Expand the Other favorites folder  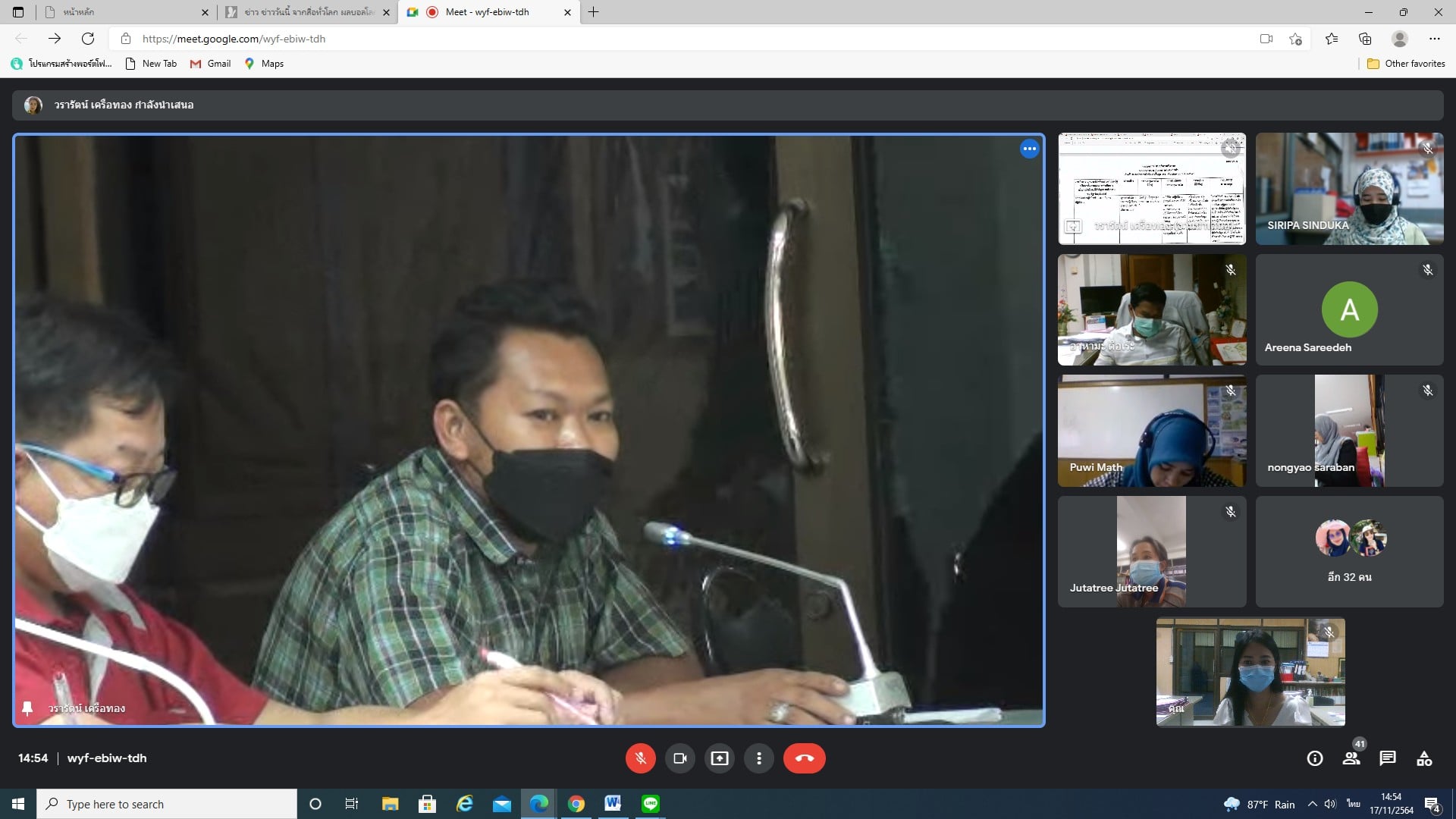pos(1406,64)
